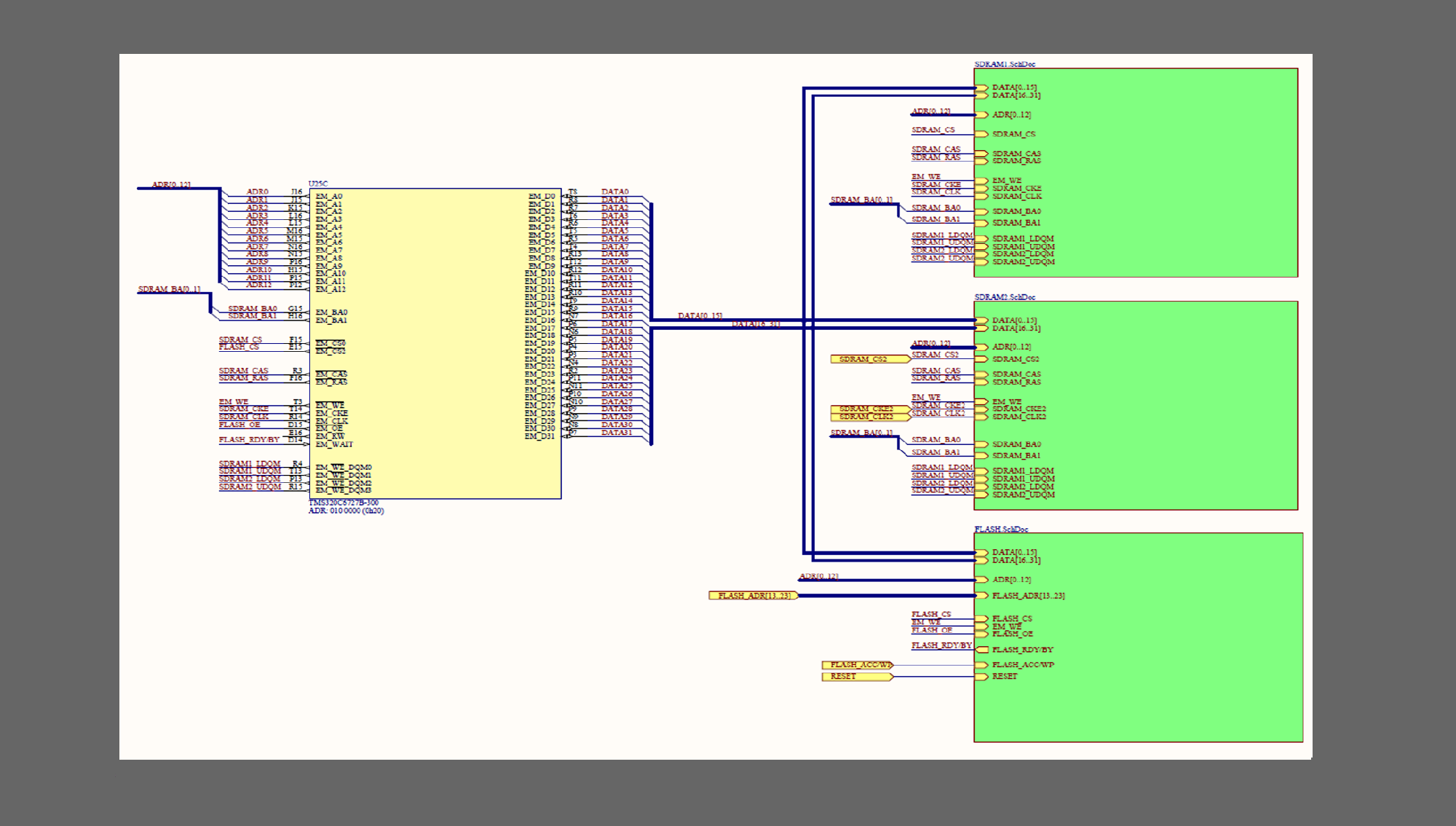Viewport: 1456px width, 826px height.
Task: Click the U25C component designator
Action: (x=318, y=184)
